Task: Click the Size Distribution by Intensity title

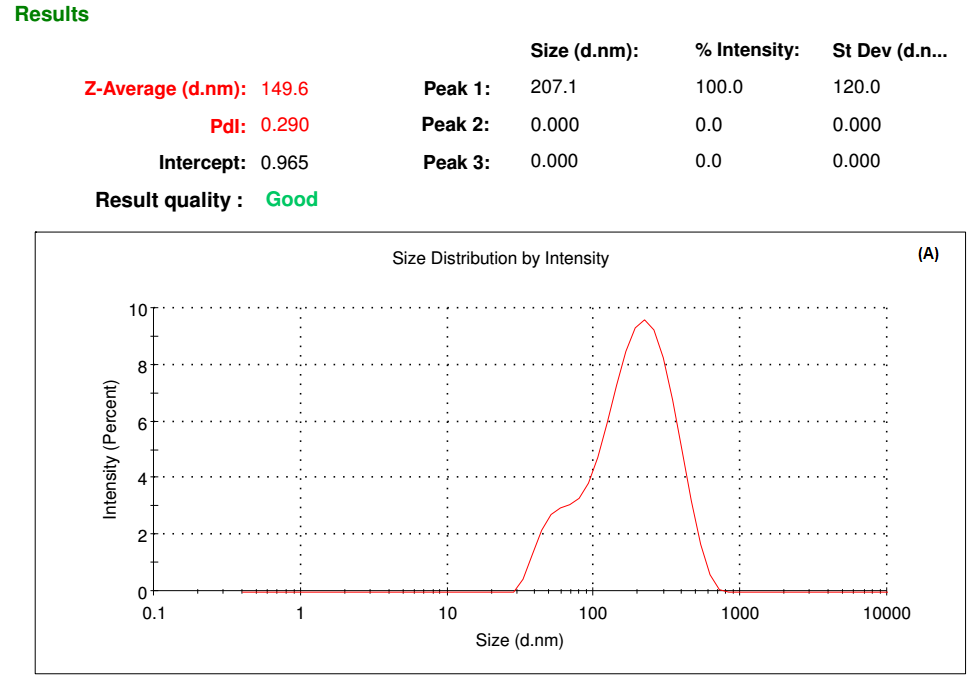Action: [x=500, y=258]
